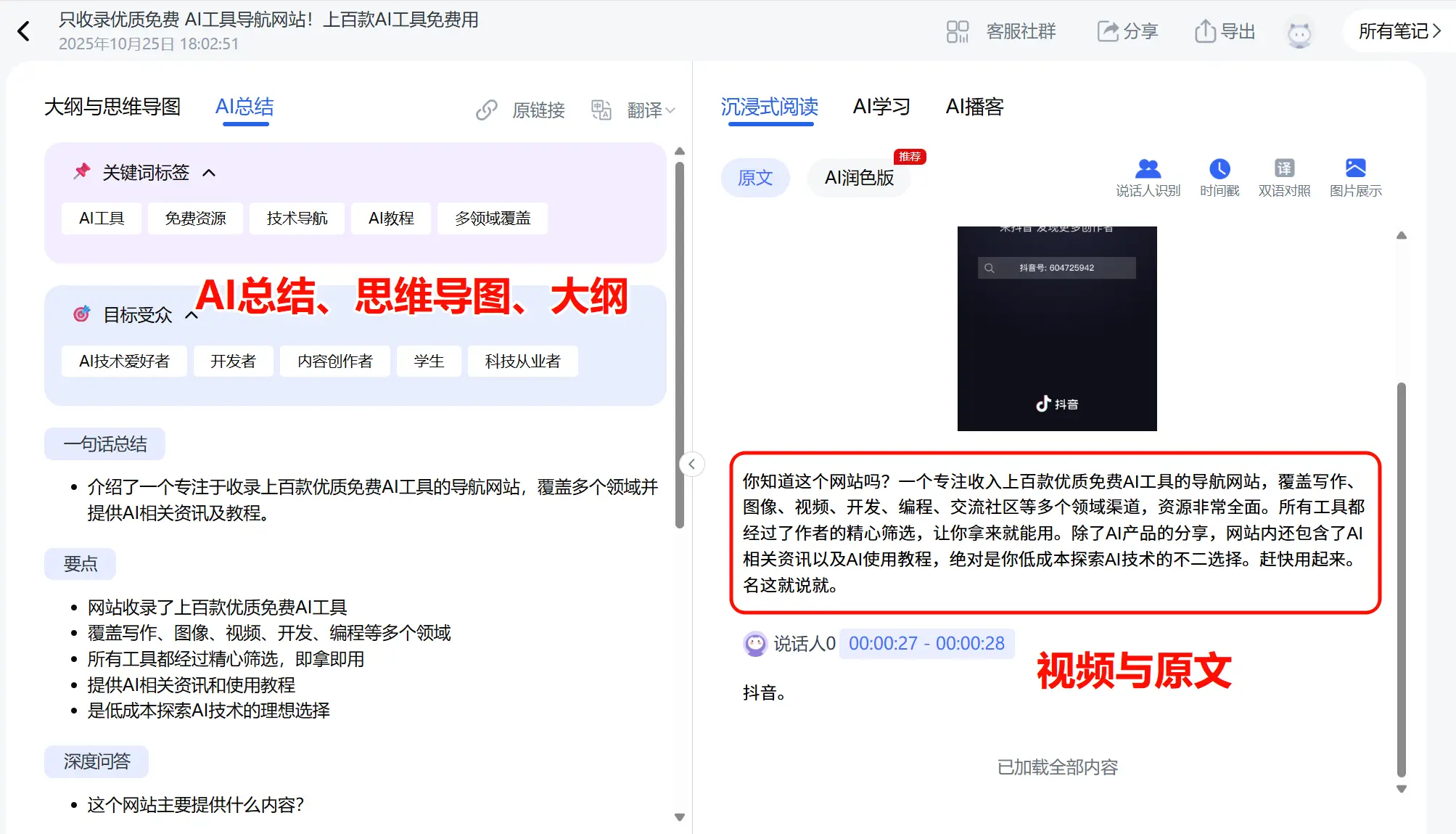The image size is (1456, 834).
Task: Switch to 大纲与思维导图 tab
Action: (112, 107)
